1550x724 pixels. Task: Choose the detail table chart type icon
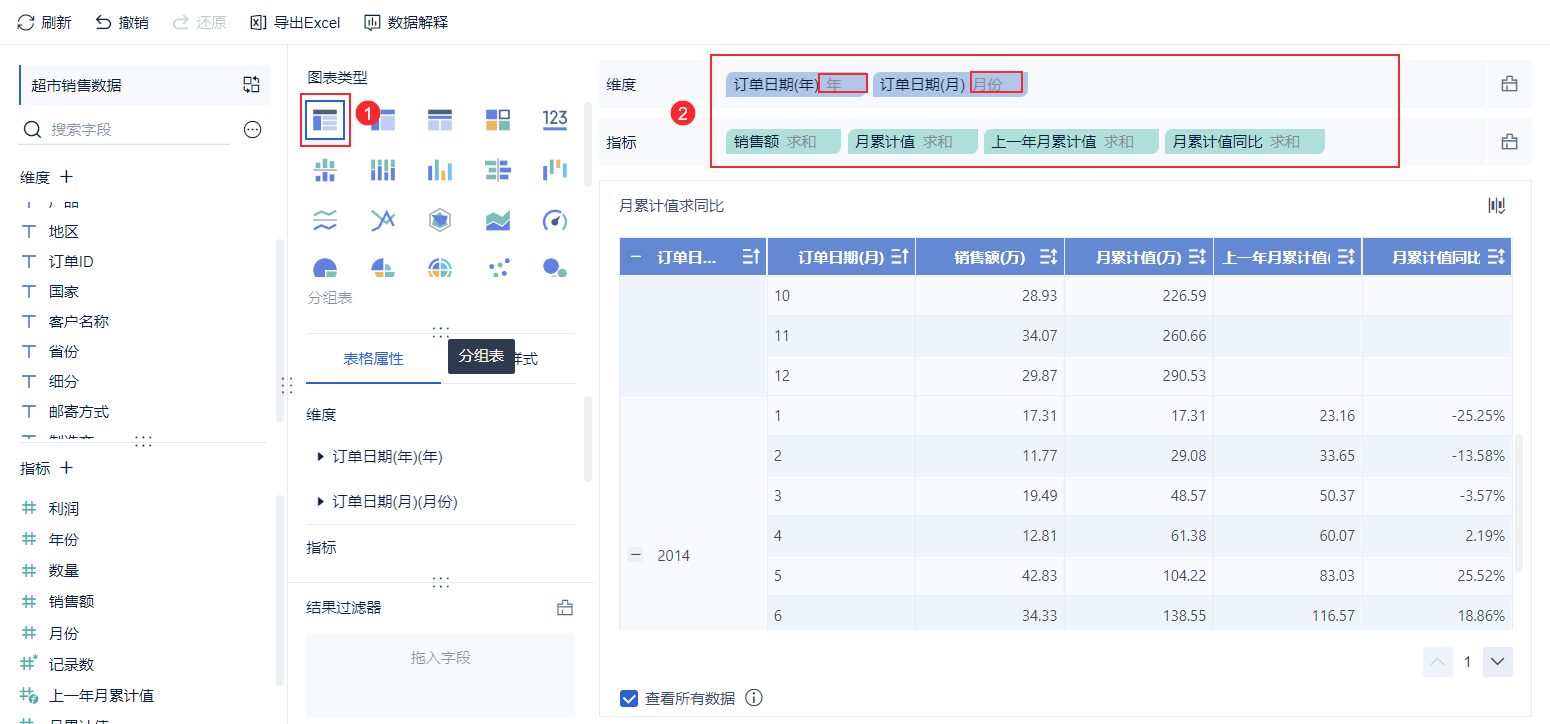pos(439,120)
